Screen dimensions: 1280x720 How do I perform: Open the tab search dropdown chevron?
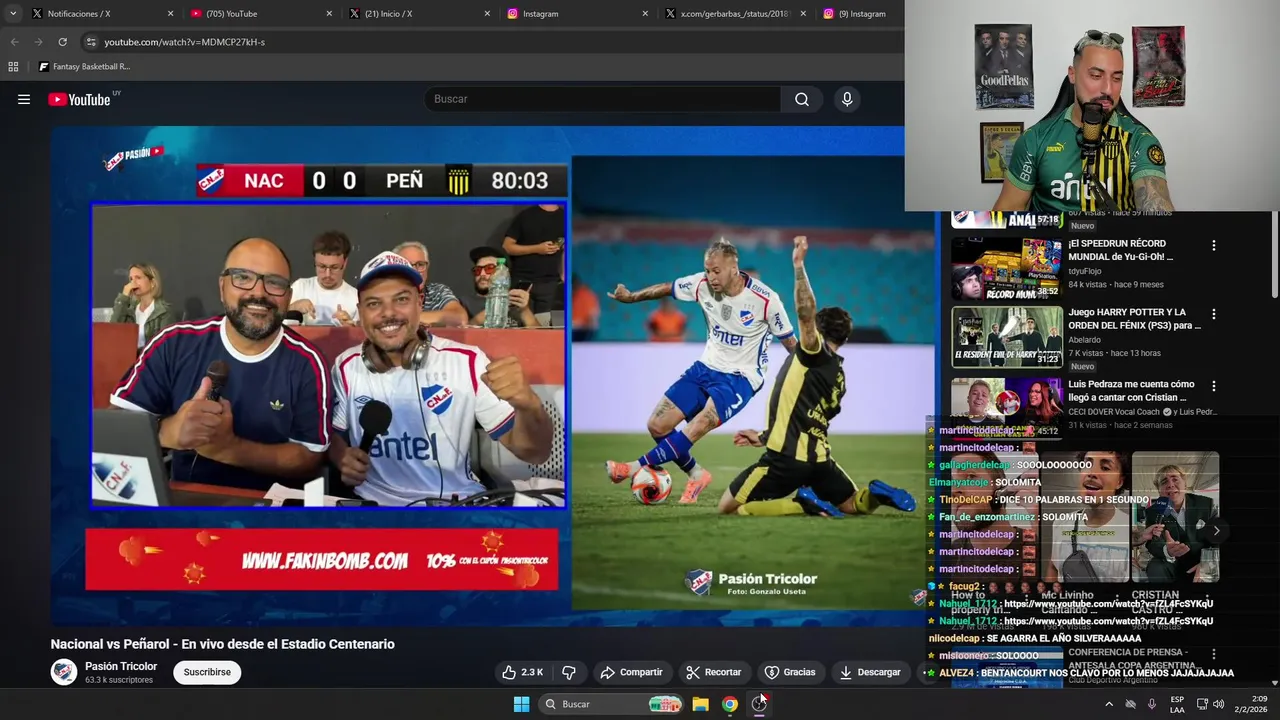13,14
